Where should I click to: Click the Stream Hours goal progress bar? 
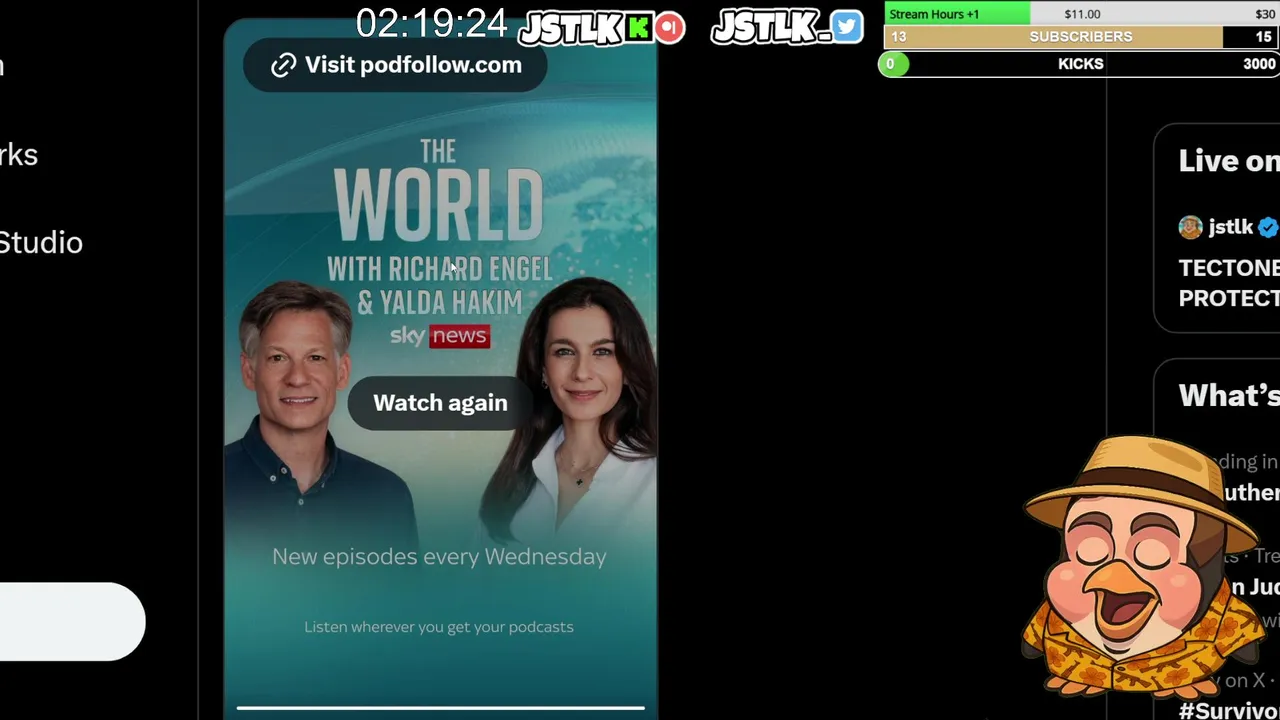1081,14
